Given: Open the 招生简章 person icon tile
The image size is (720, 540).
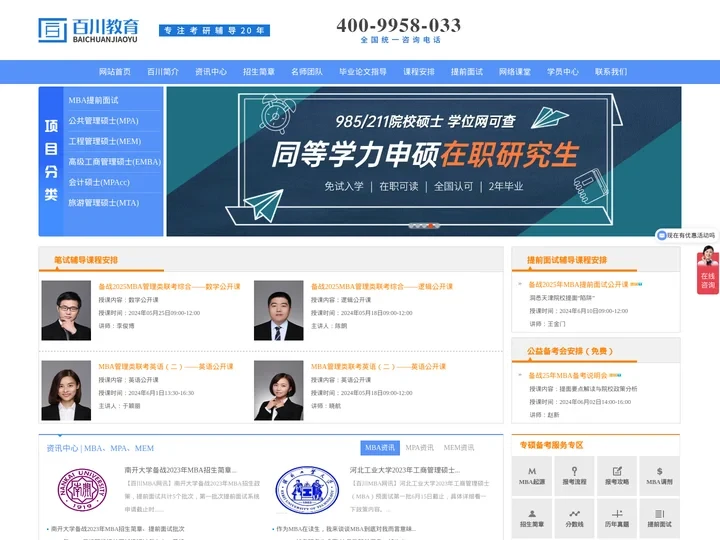Looking at the screenshot, I should pyautogui.click(x=532, y=518).
